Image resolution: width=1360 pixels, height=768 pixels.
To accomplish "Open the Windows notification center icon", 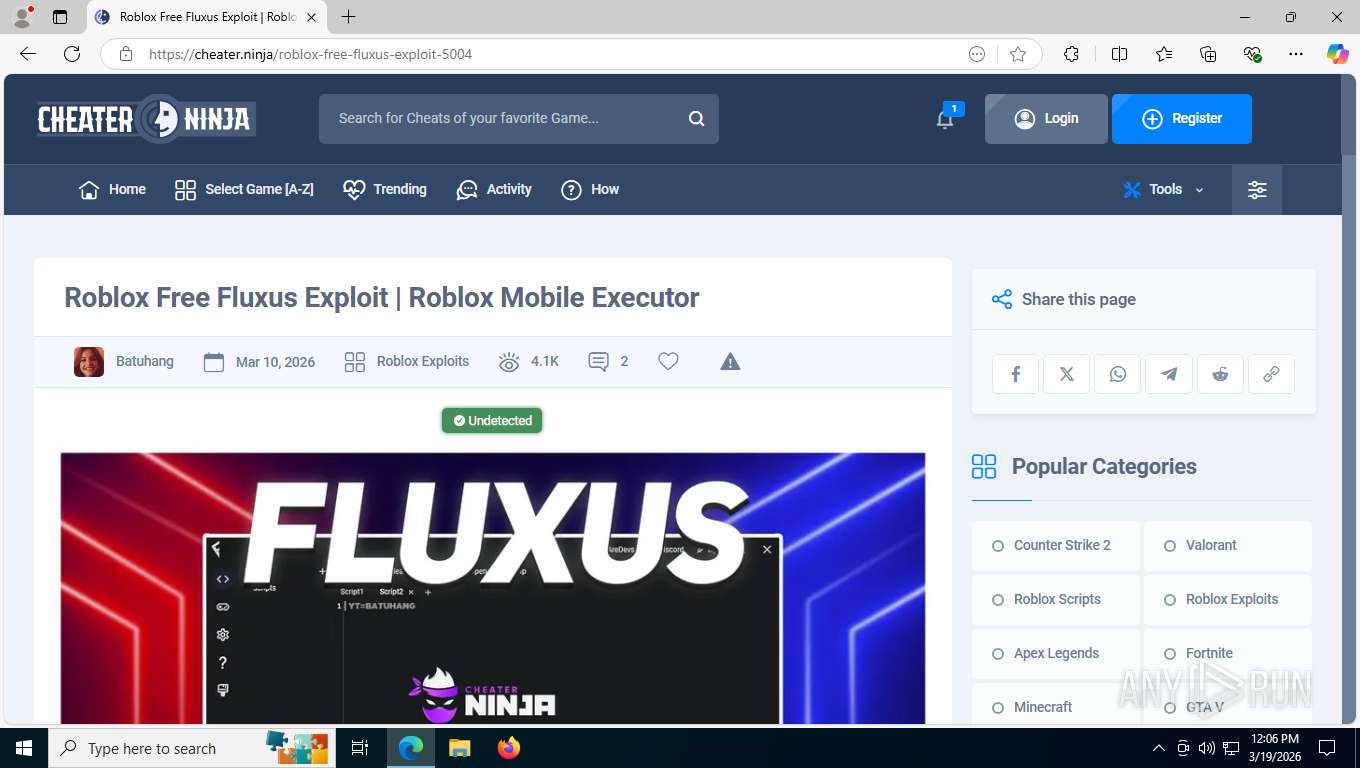I will 1327,748.
